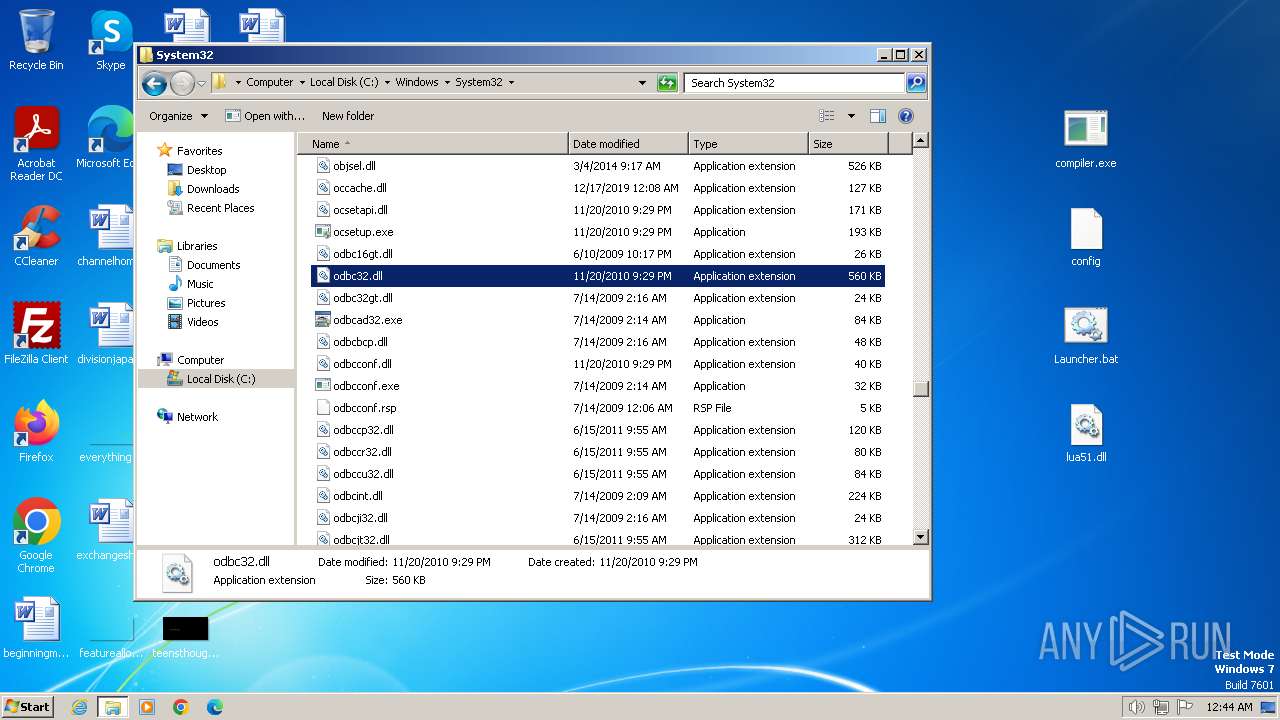This screenshot has height=720, width=1280.
Task: Sort by the Size column header
Action: (848, 144)
